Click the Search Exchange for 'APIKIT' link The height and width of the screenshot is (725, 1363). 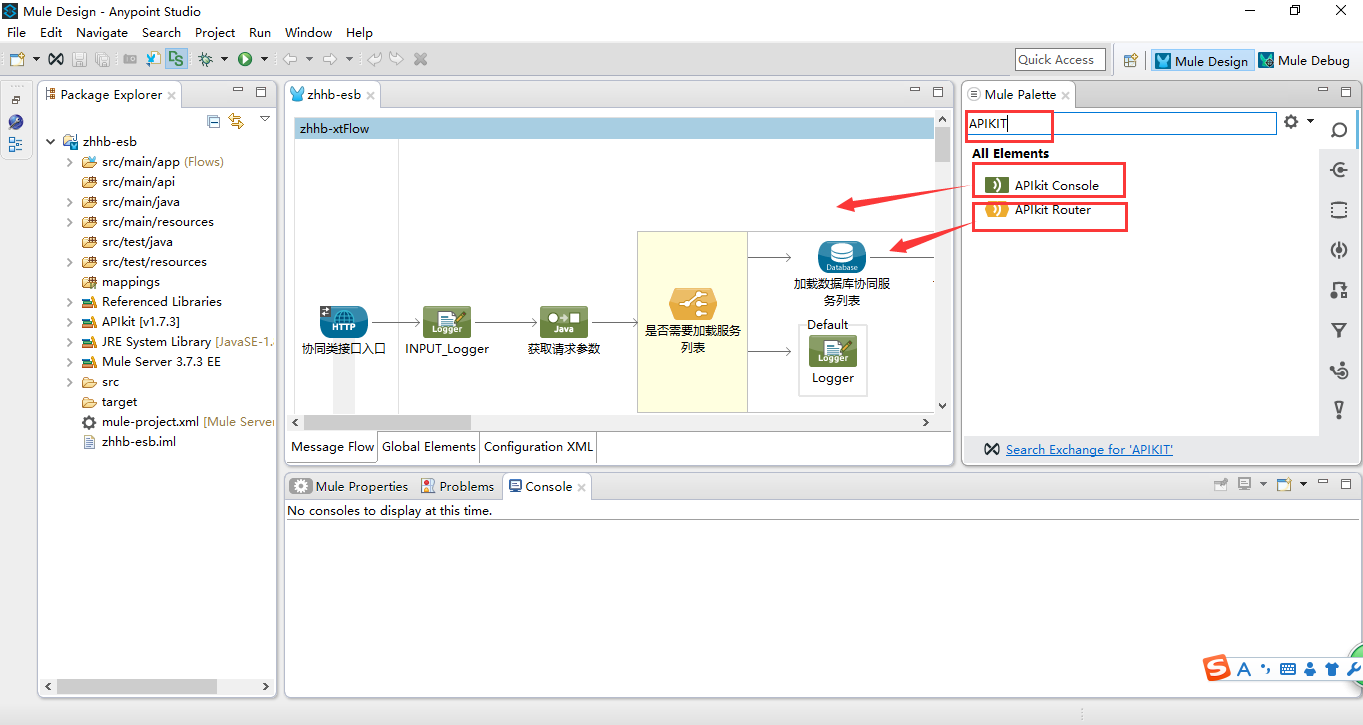[x=1089, y=450]
